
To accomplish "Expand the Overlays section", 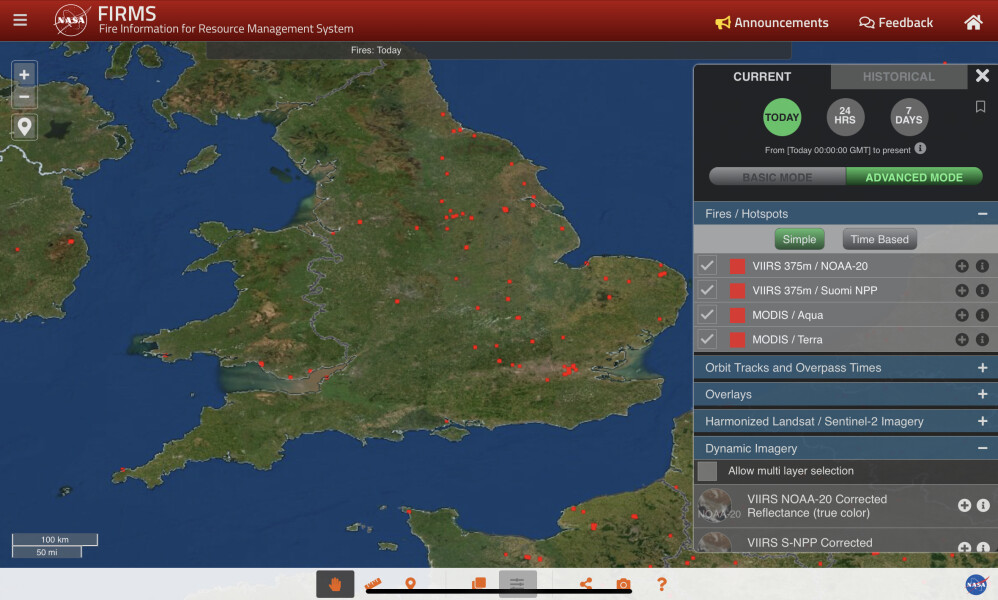I will [984, 394].
